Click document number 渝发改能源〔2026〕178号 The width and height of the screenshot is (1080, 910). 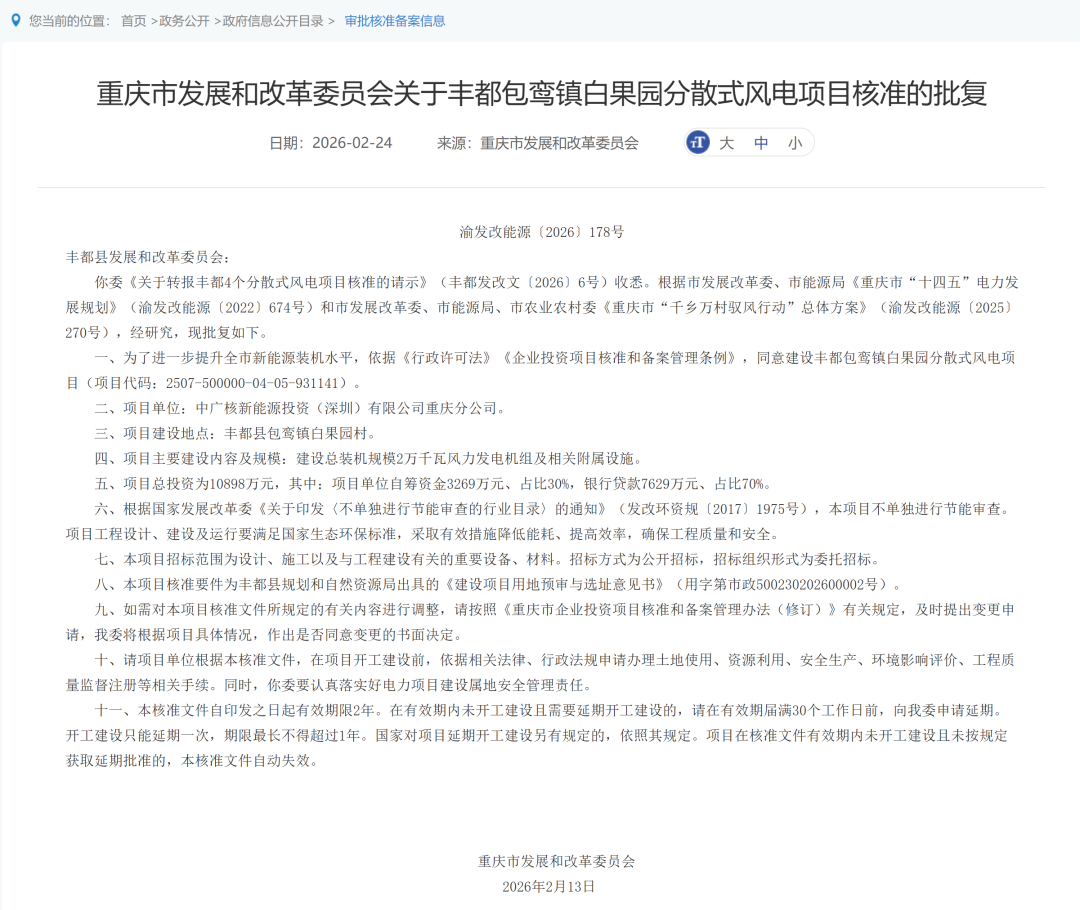tap(541, 232)
